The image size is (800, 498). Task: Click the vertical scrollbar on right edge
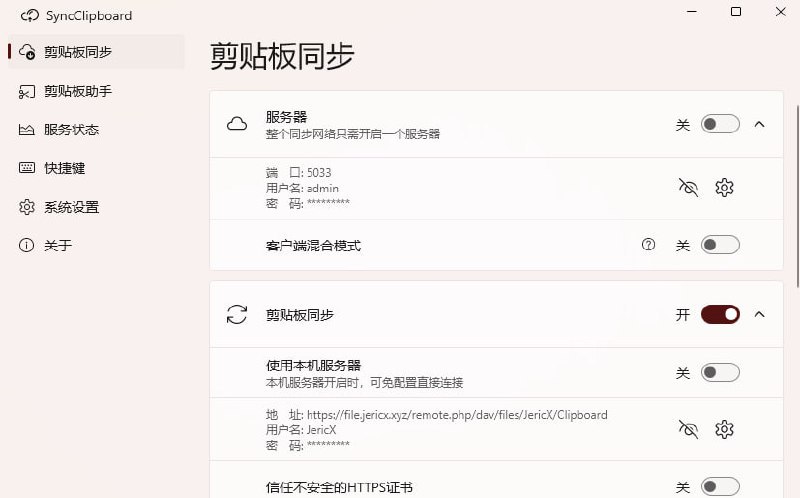797,196
